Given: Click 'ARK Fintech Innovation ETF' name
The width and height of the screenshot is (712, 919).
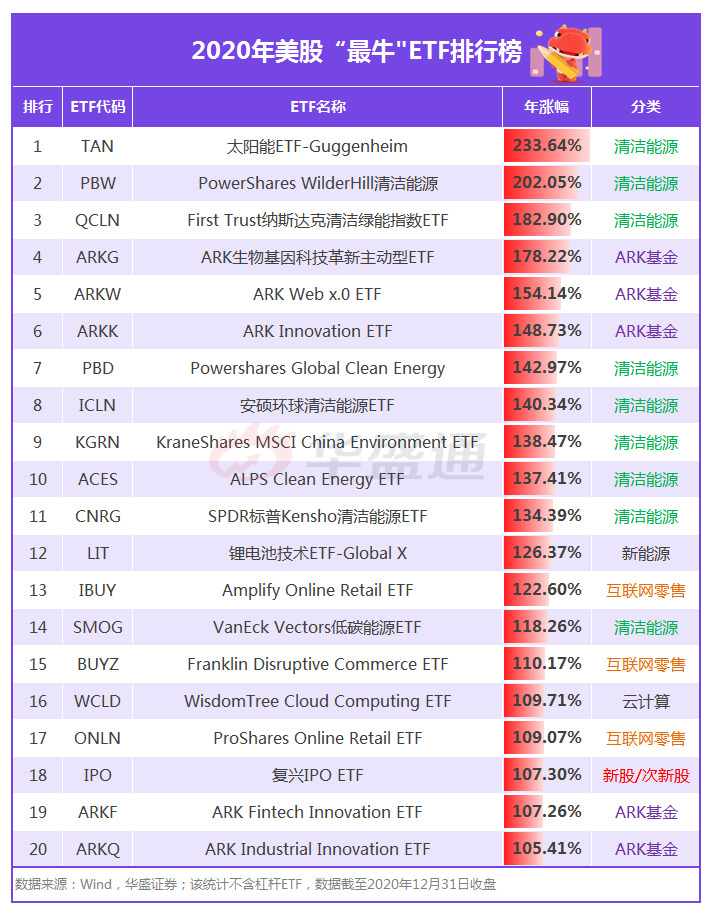Looking at the screenshot, I should coord(317,812).
